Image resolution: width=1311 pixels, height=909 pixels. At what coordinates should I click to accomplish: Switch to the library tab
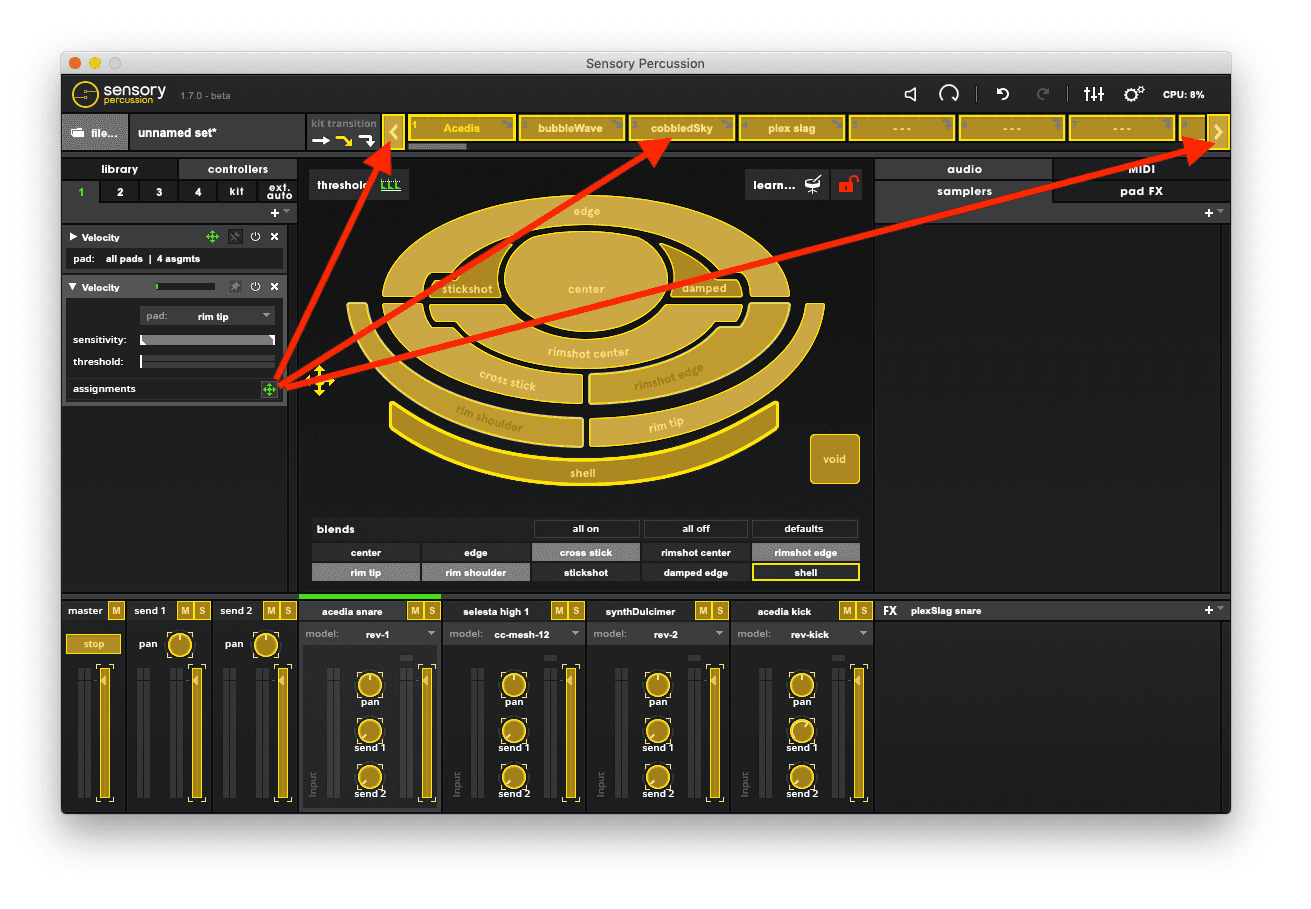click(119, 169)
